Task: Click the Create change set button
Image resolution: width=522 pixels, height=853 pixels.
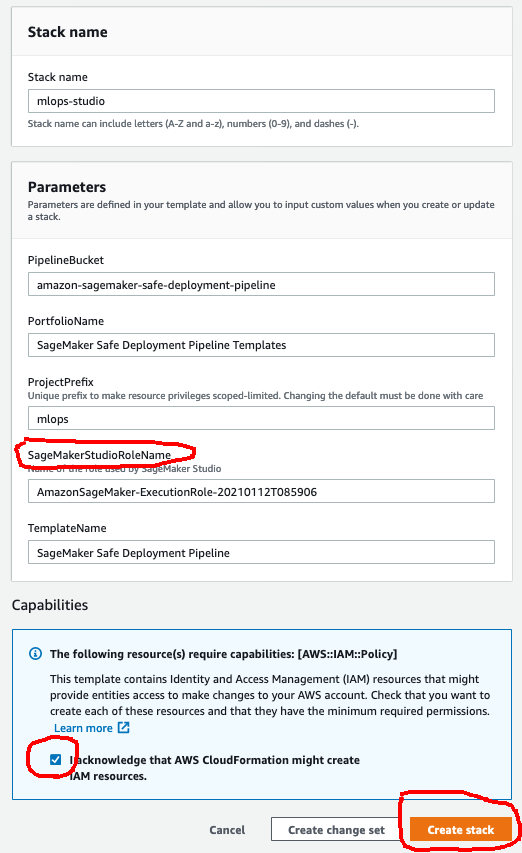Action: tap(336, 830)
